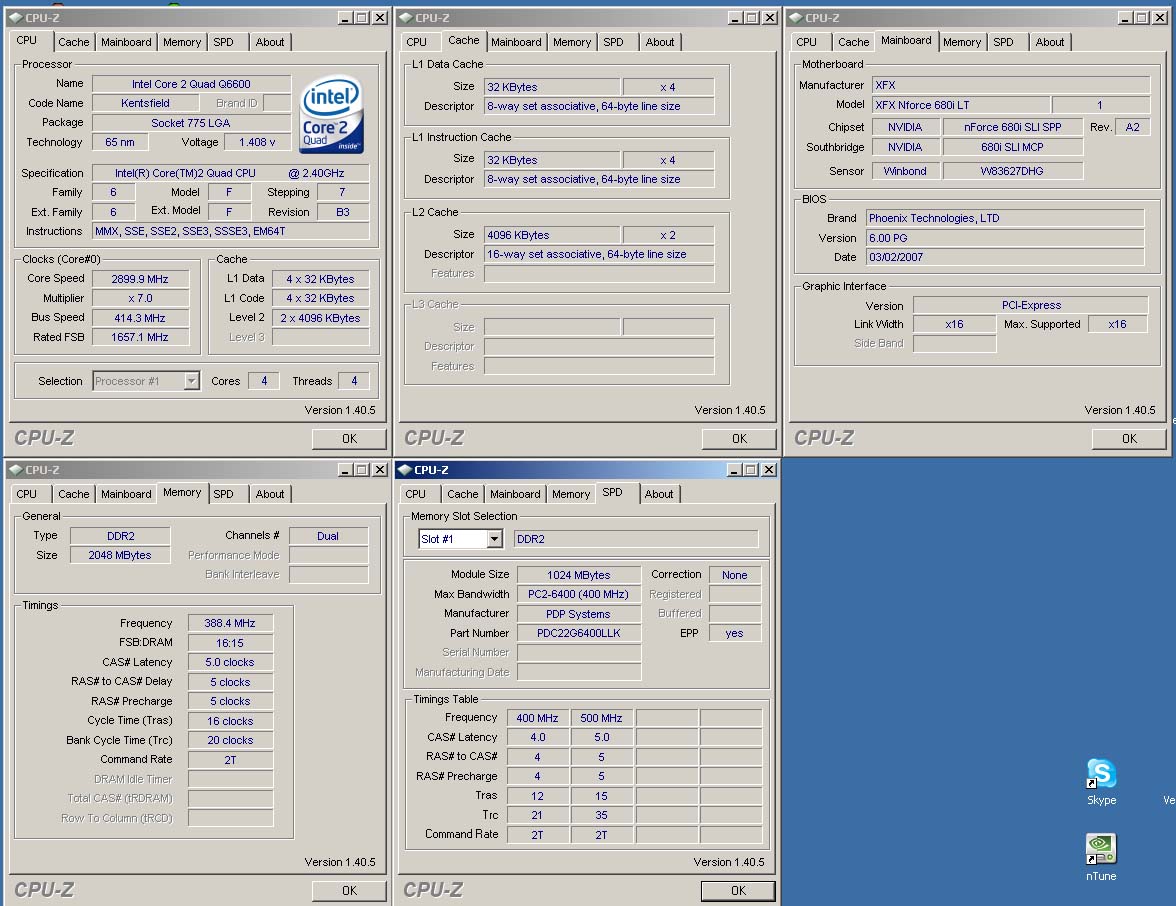1176x906 pixels.
Task: Click the 388.4 MHz memory frequency value
Action: pyautogui.click(x=230, y=623)
